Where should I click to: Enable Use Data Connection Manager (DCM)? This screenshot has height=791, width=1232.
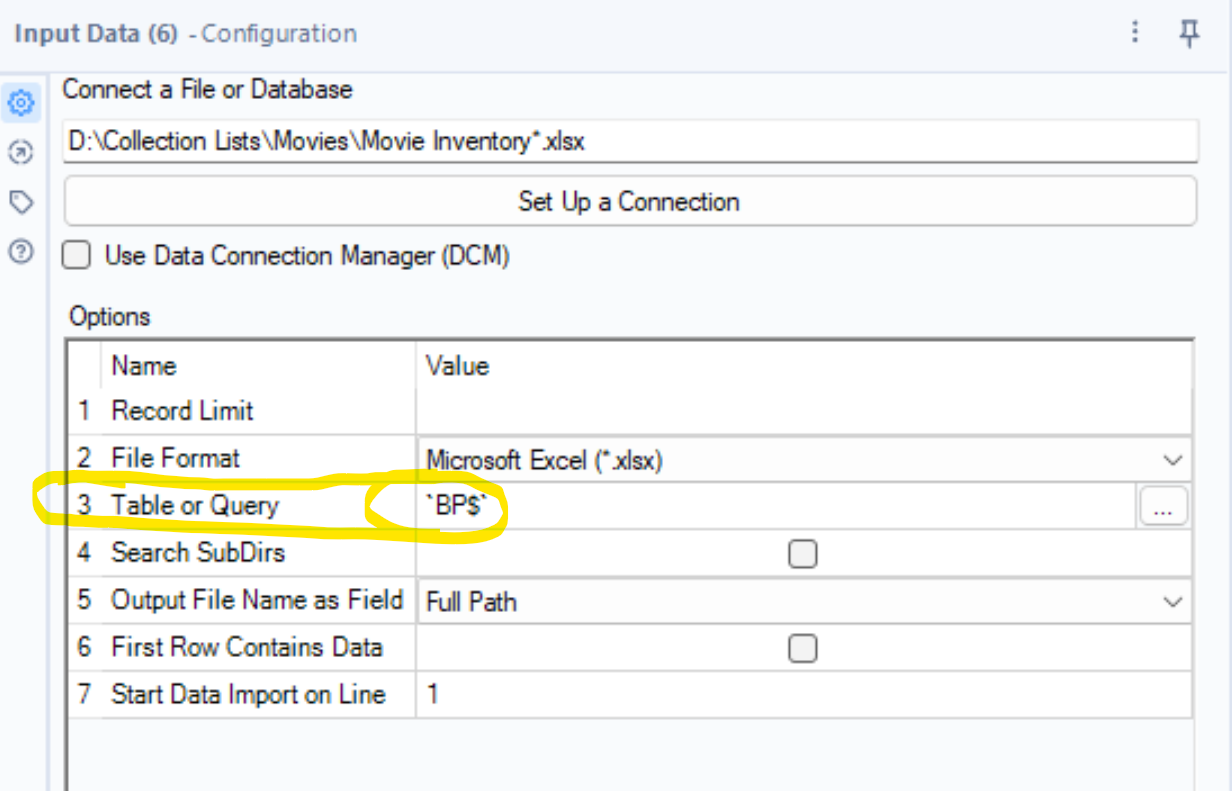pyautogui.click(x=76, y=255)
